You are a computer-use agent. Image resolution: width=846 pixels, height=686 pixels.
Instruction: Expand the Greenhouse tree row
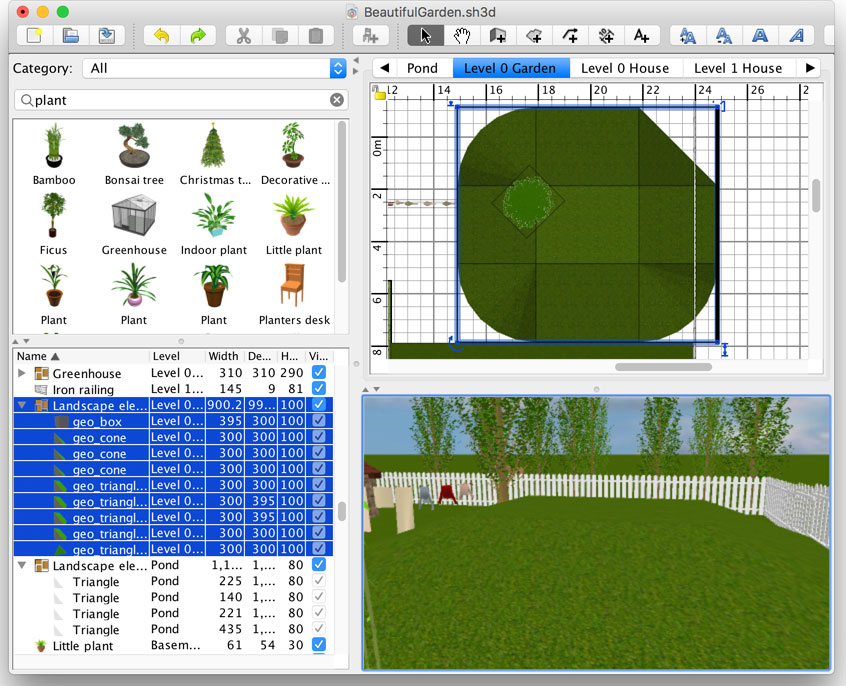[x=23, y=373]
